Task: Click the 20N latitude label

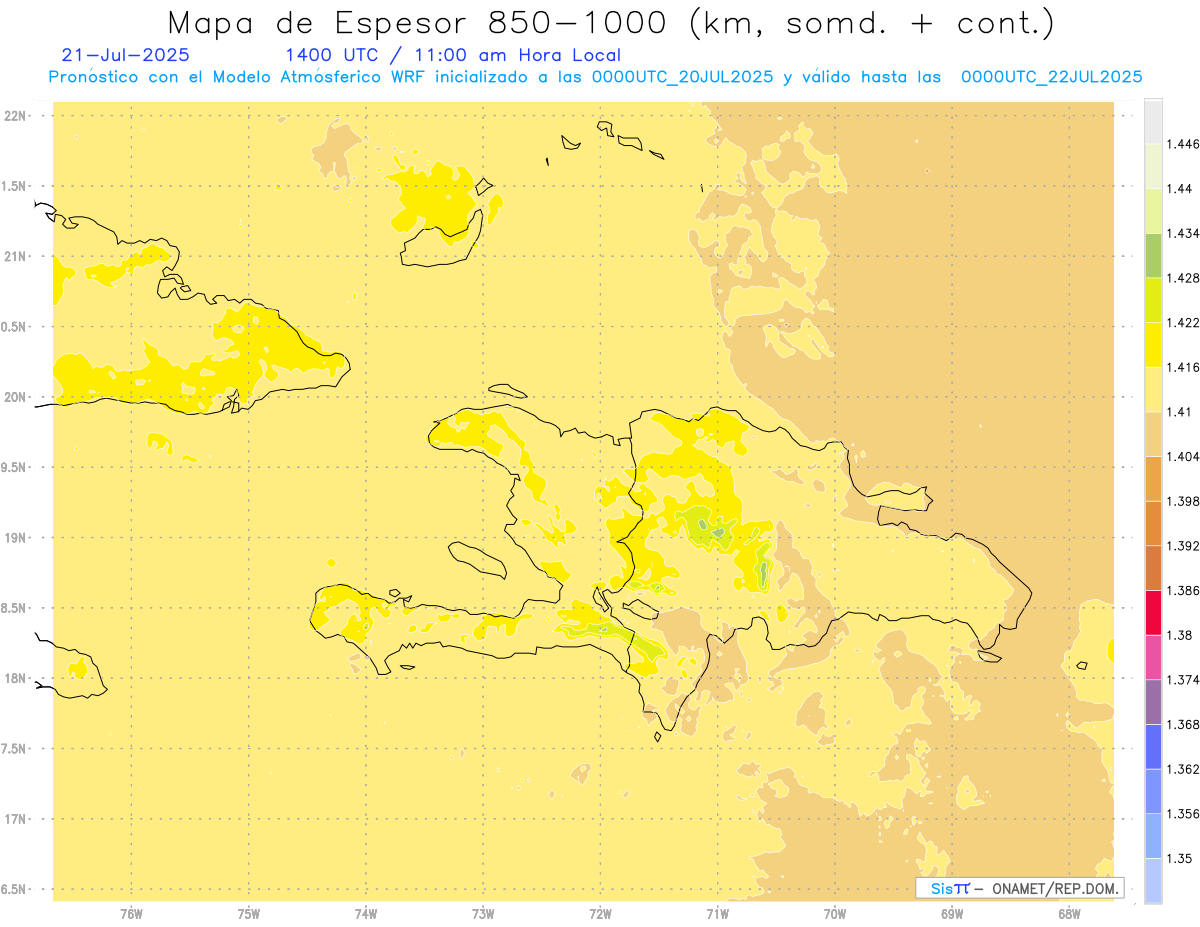Action: pos(15,397)
